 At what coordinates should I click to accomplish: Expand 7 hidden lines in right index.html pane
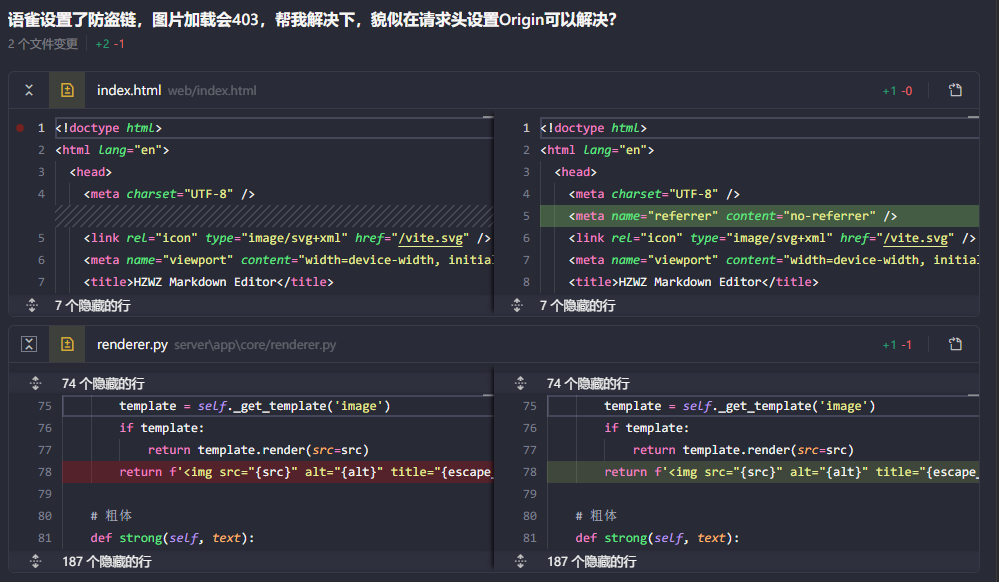(517, 305)
